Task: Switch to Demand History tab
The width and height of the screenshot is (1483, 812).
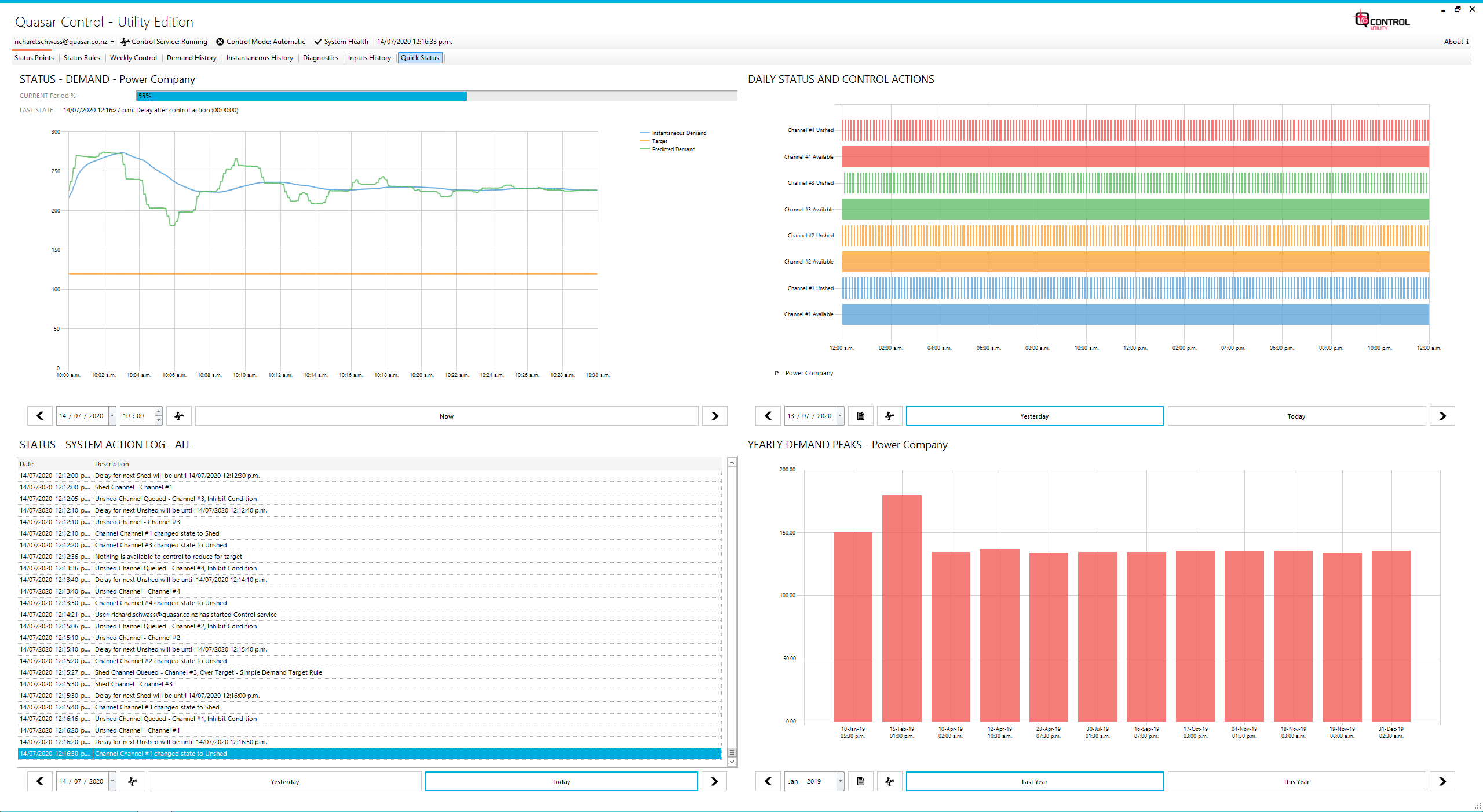Action: pyautogui.click(x=192, y=58)
